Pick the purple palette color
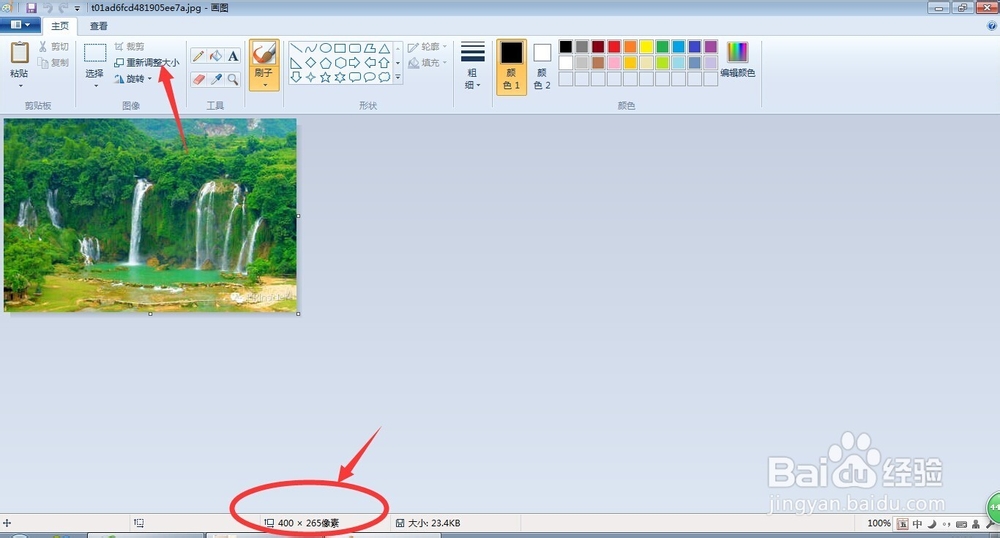The height and width of the screenshot is (538, 1000). pyautogui.click(x=711, y=47)
